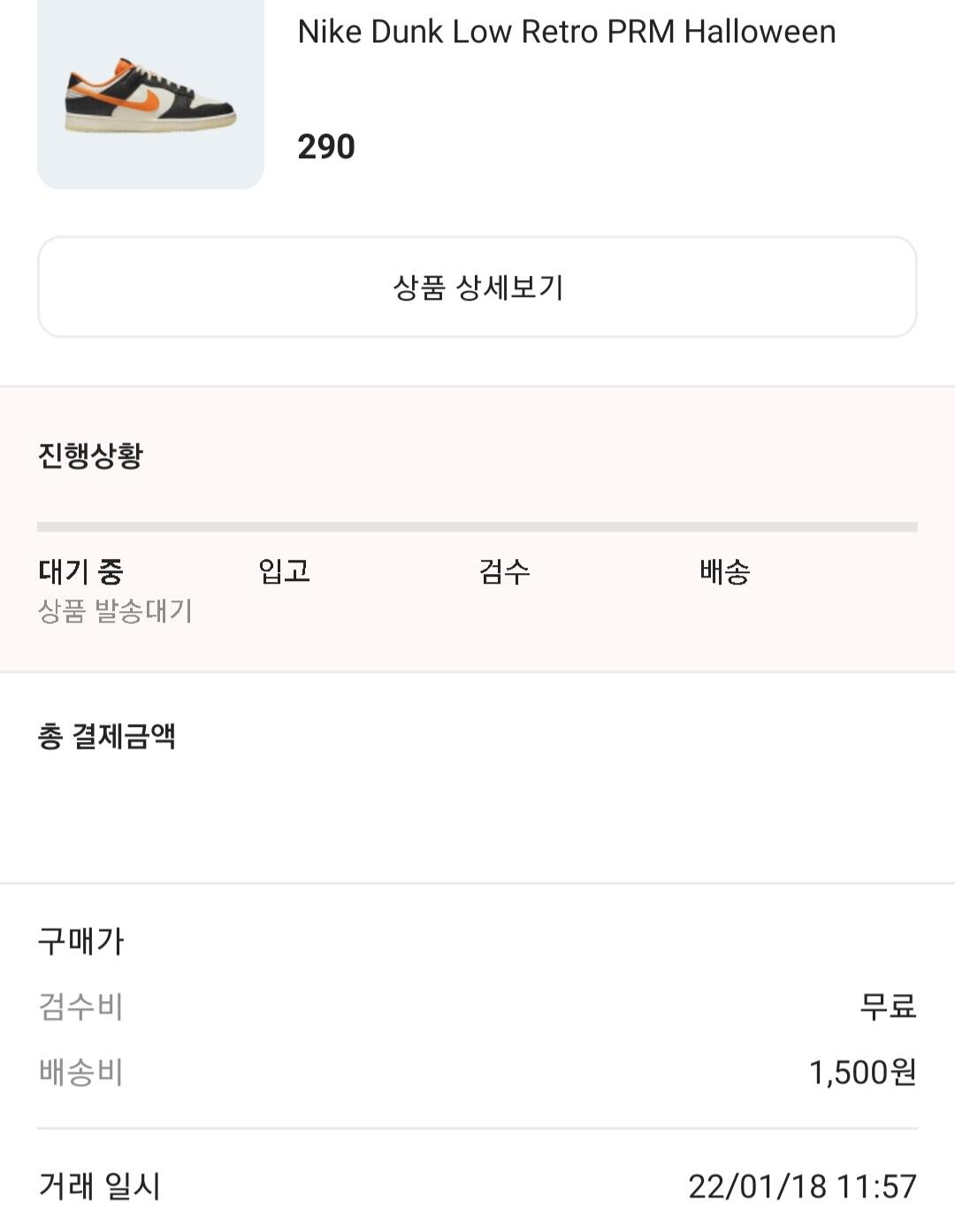The width and height of the screenshot is (955, 1232).
Task: Click the order progress bar
Action: pos(477,526)
